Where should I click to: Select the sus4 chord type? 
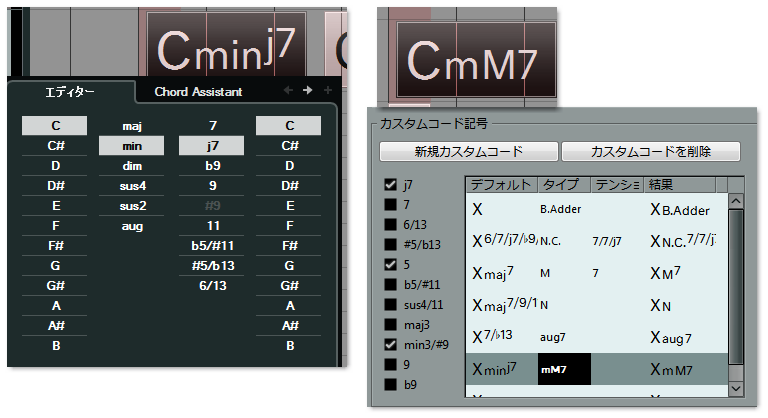tap(132, 186)
